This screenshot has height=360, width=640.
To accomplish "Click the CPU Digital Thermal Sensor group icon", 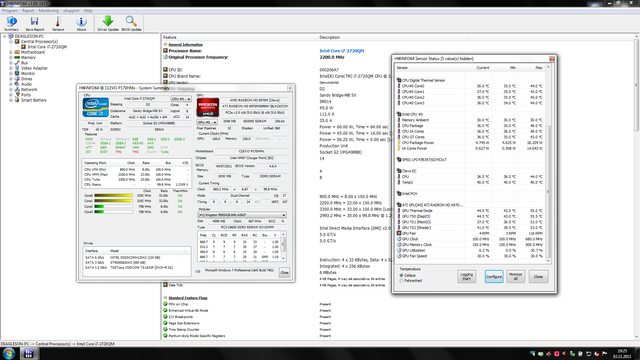I will (x=399, y=80).
